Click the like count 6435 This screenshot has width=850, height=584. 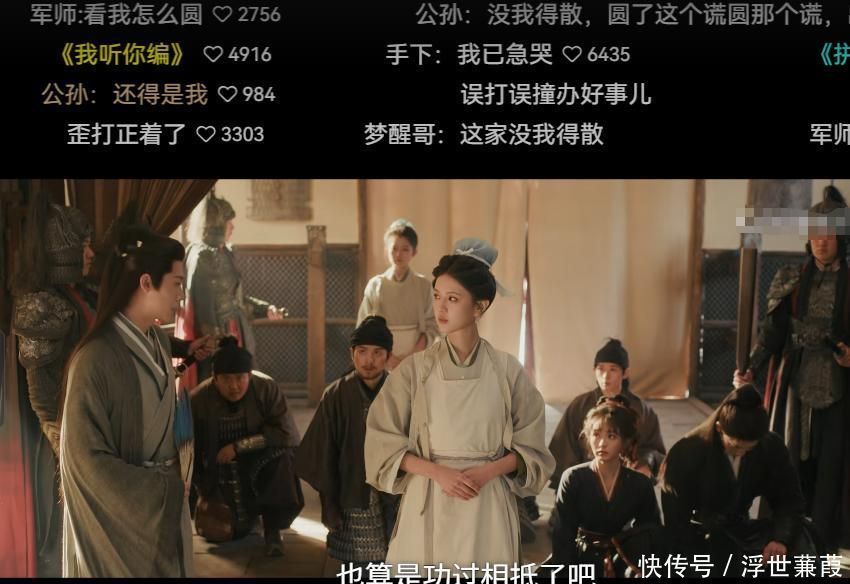click(608, 54)
